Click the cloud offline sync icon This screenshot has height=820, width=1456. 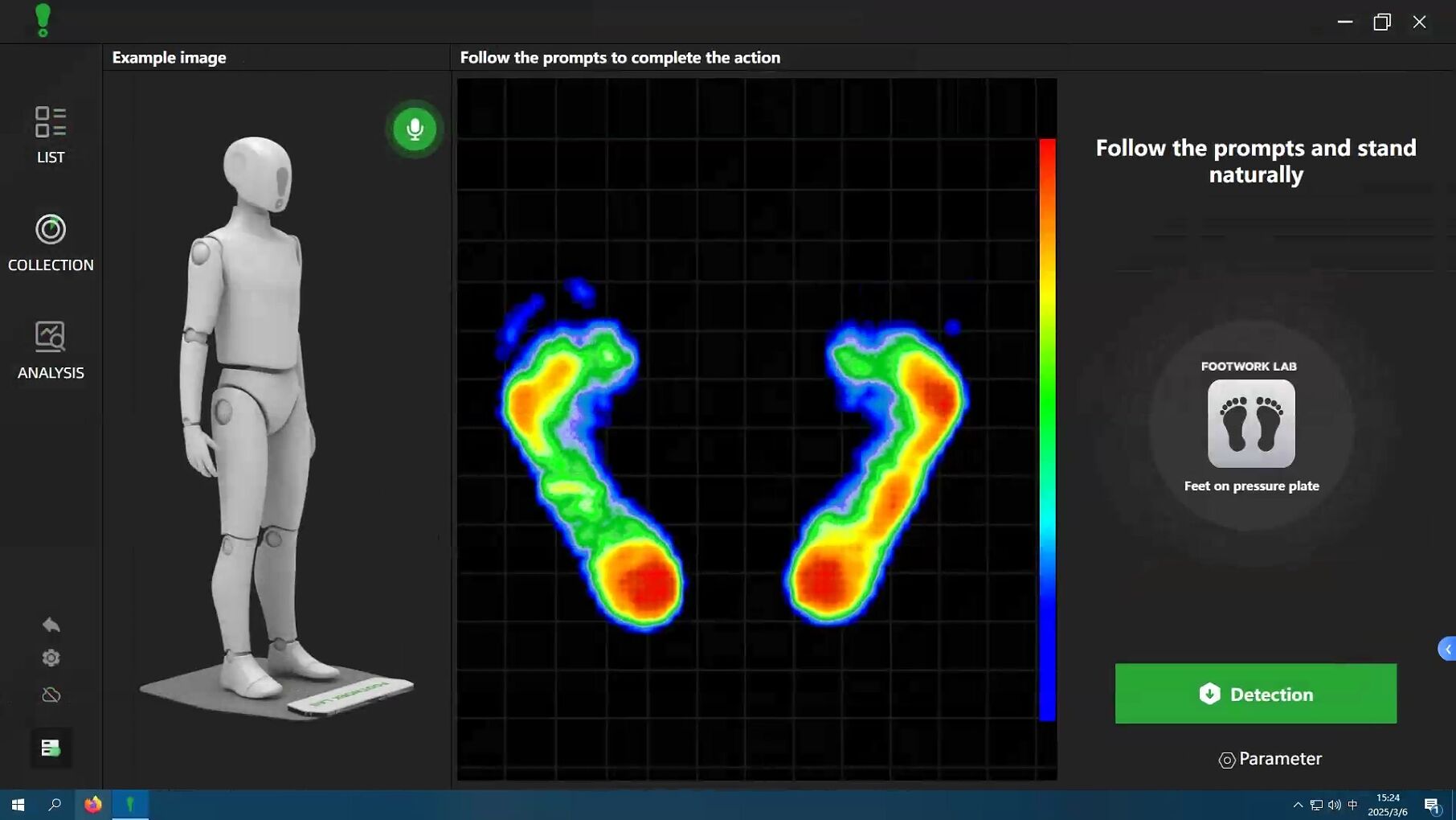51,695
